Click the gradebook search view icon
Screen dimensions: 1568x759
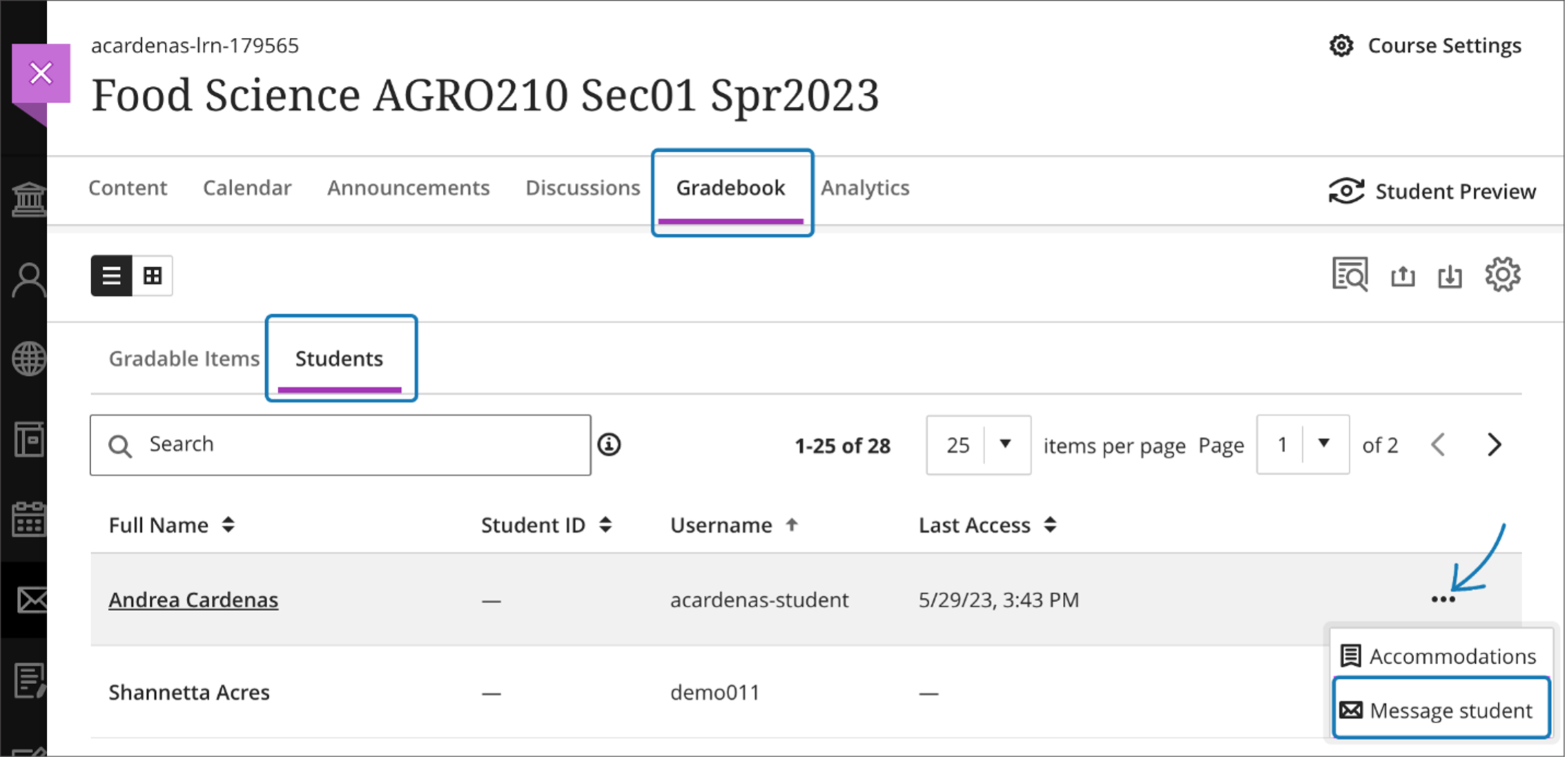point(1349,274)
